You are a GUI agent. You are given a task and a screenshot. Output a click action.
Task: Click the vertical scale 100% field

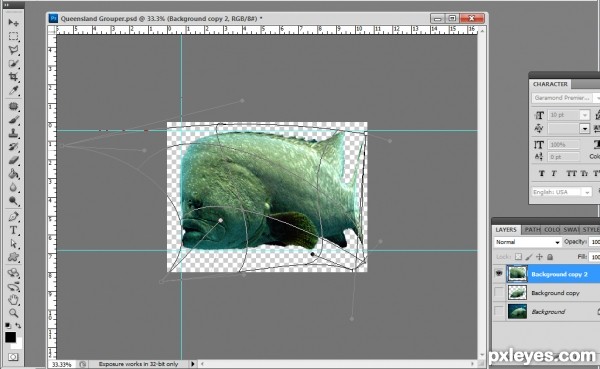(564, 145)
